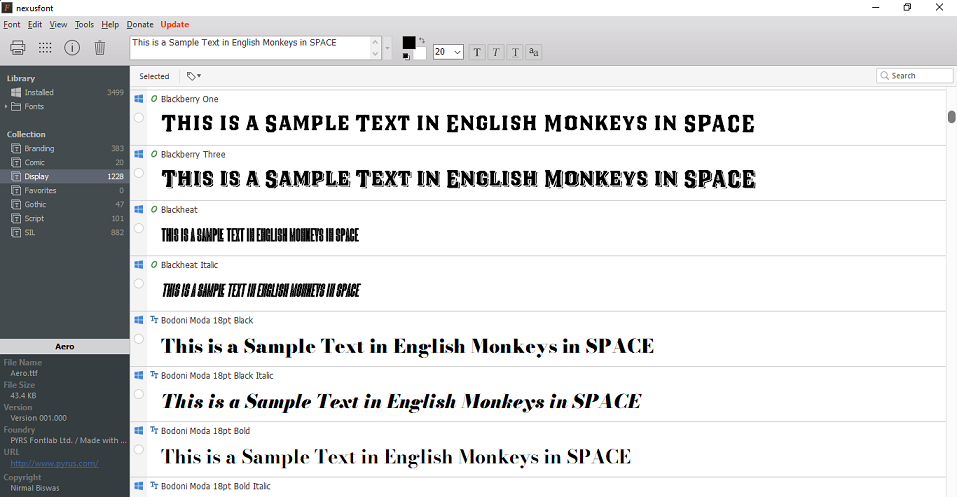This screenshot has width=957, height=497.
Task: Select Blackheat radio circle
Action: pos(139,228)
